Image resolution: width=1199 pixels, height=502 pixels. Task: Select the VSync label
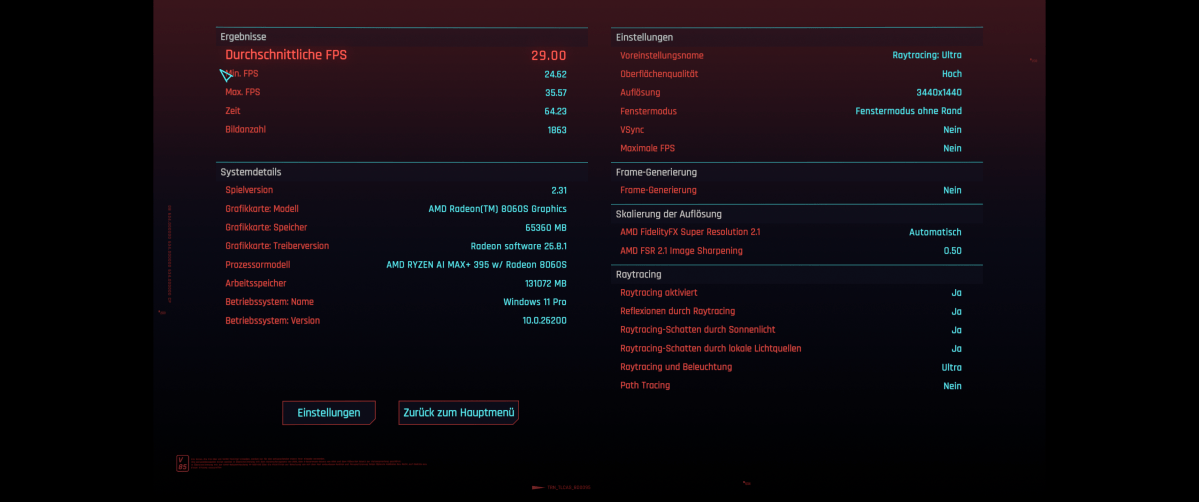[x=632, y=130]
